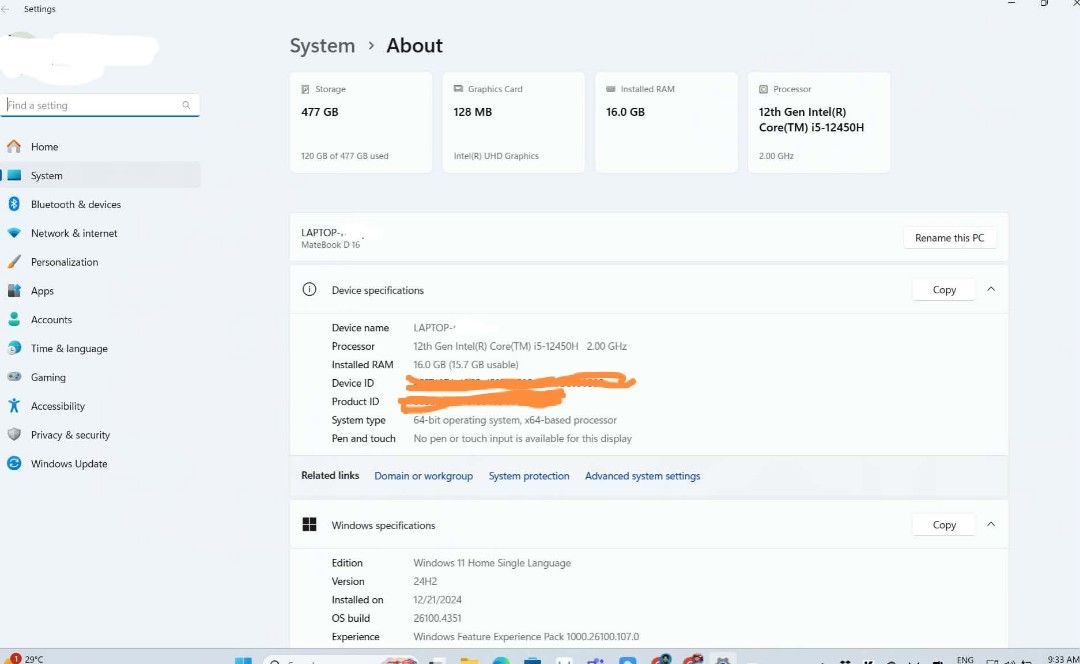Open Network & internet settings
The image size is (1080, 664).
click(101, 234)
